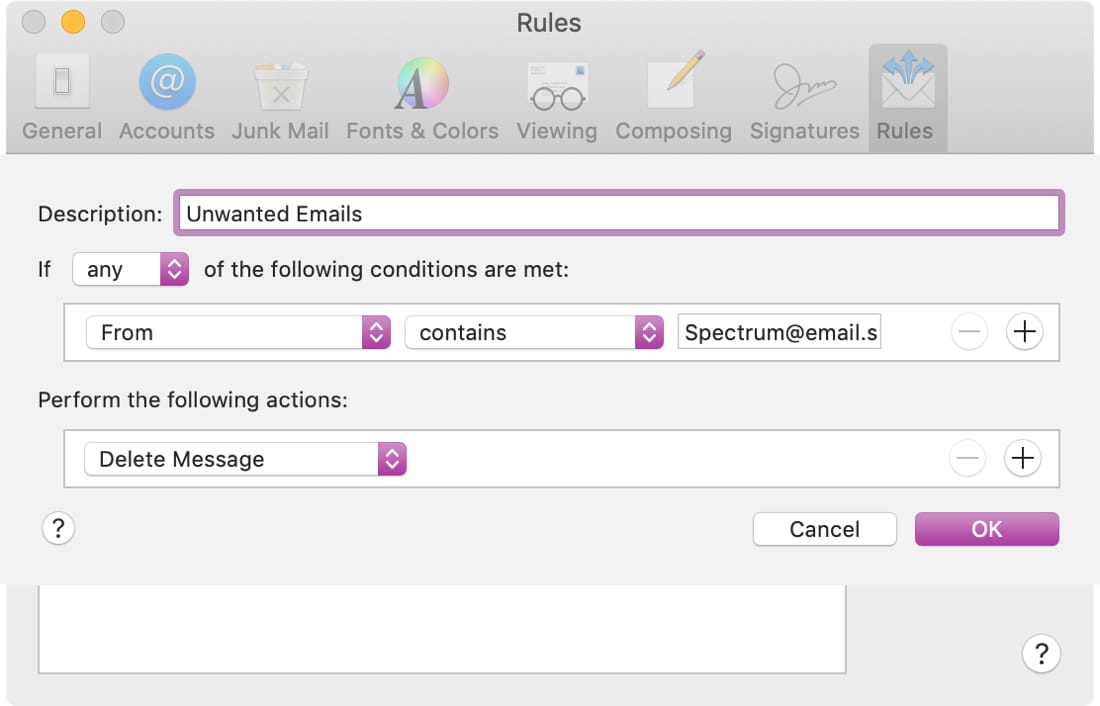Open the Fonts & Colors icon

[x=422, y=84]
